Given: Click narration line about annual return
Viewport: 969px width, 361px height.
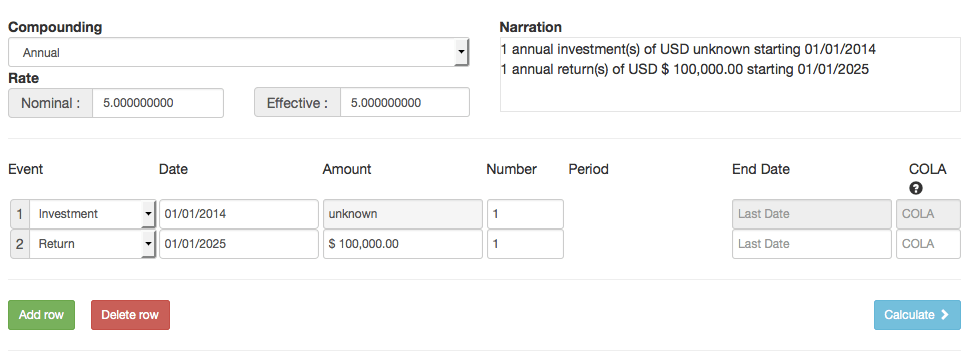Looking at the screenshot, I should (685, 69).
